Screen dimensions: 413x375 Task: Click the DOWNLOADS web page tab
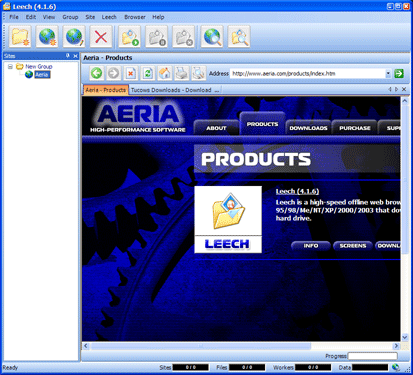point(308,128)
